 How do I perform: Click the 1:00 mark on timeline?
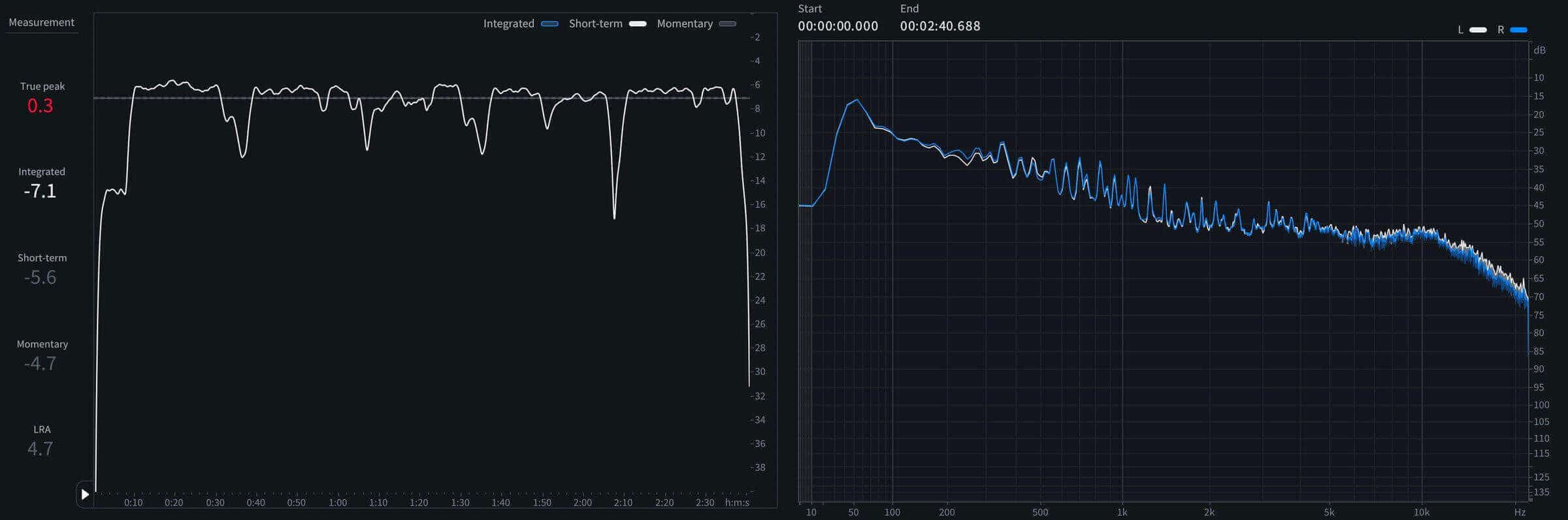point(337,503)
